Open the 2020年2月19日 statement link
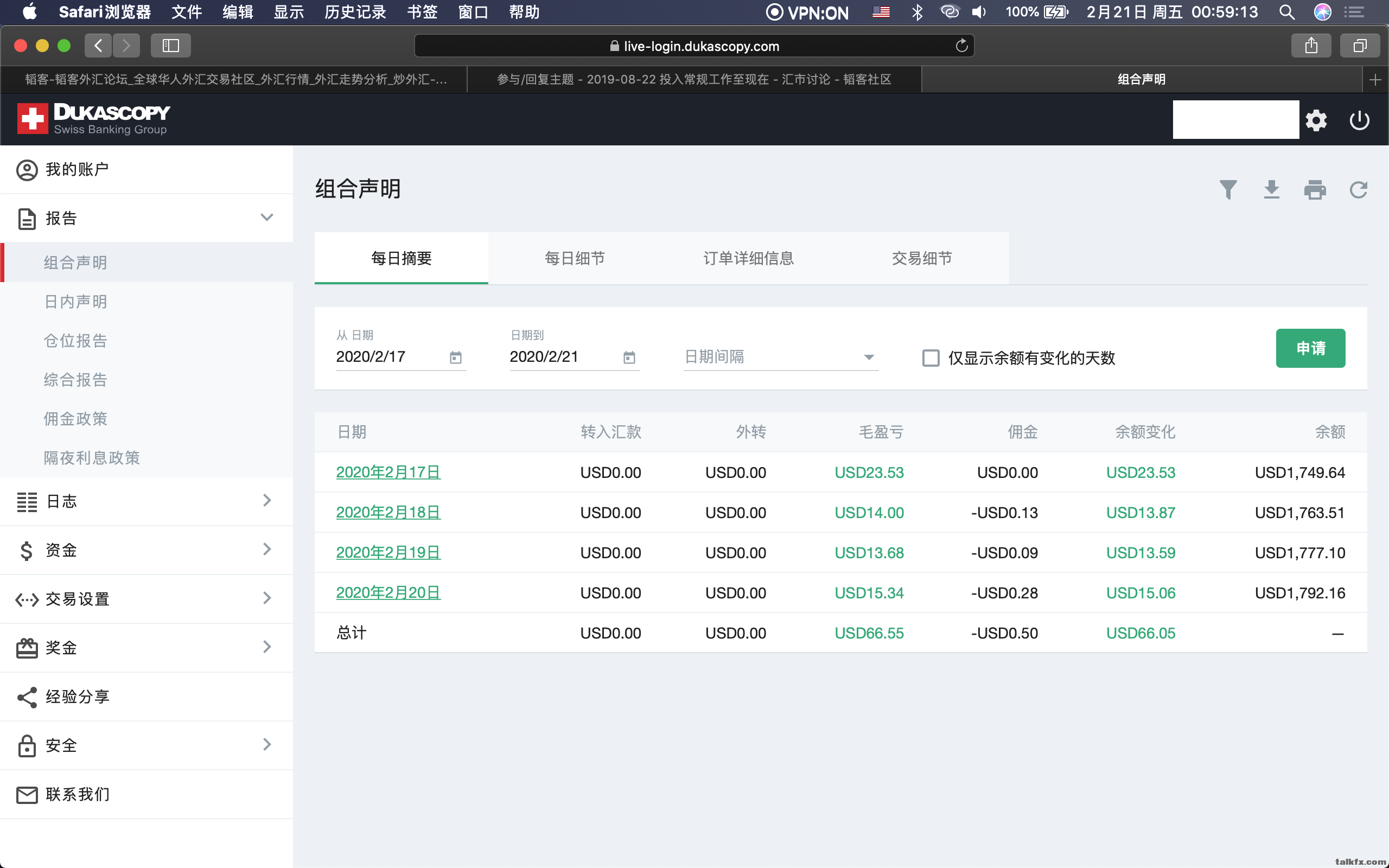 click(x=388, y=553)
